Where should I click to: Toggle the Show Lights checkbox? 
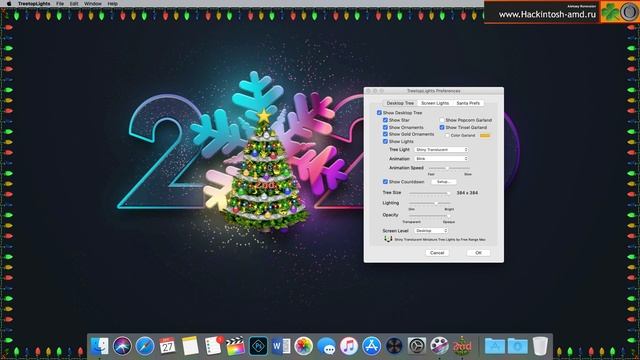tap(385, 141)
